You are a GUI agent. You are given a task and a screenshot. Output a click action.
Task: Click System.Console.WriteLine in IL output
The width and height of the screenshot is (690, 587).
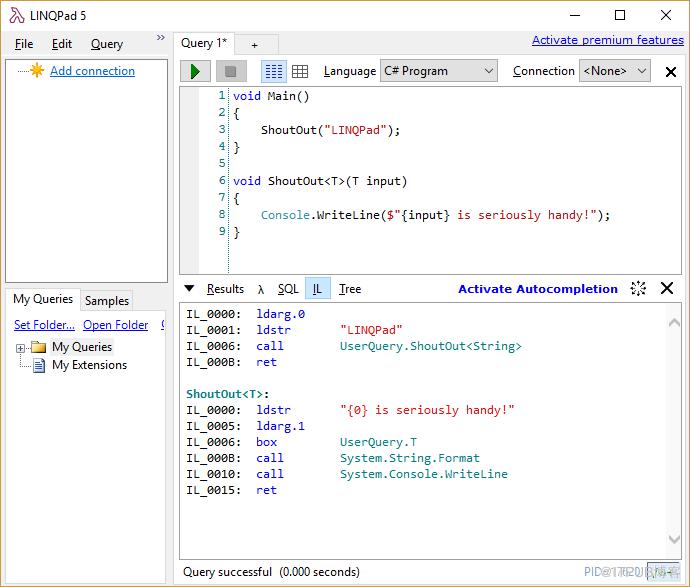coord(423,474)
